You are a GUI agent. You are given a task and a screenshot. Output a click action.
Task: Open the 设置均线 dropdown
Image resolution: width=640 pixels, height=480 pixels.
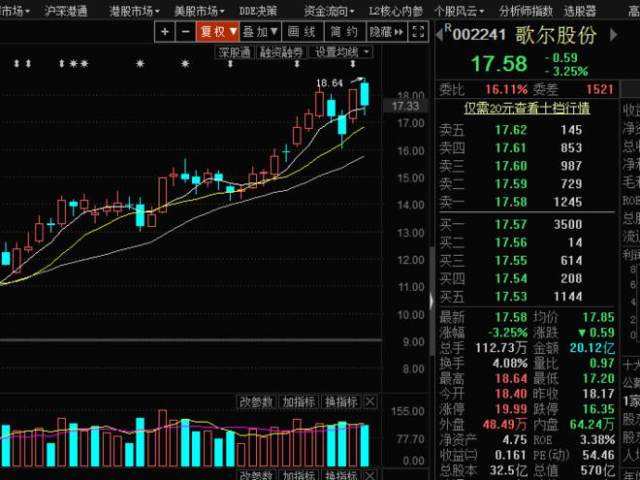click(x=337, y=50)
